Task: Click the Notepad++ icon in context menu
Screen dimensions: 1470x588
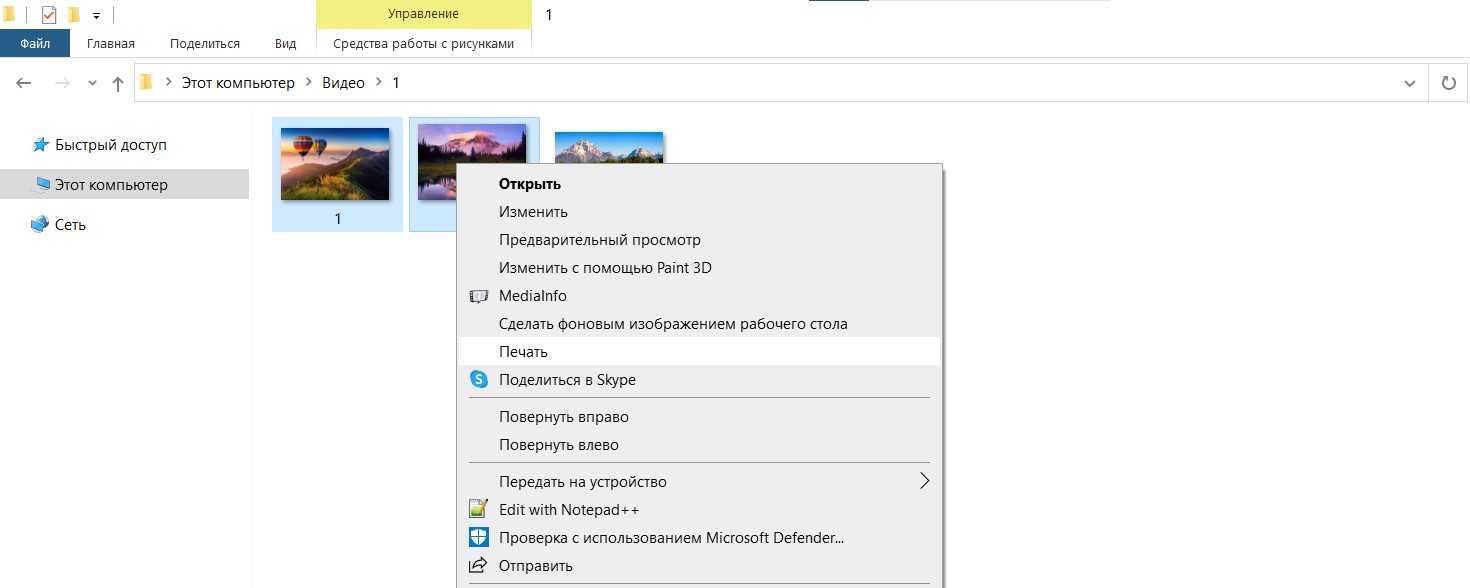Action: (480, 509)
